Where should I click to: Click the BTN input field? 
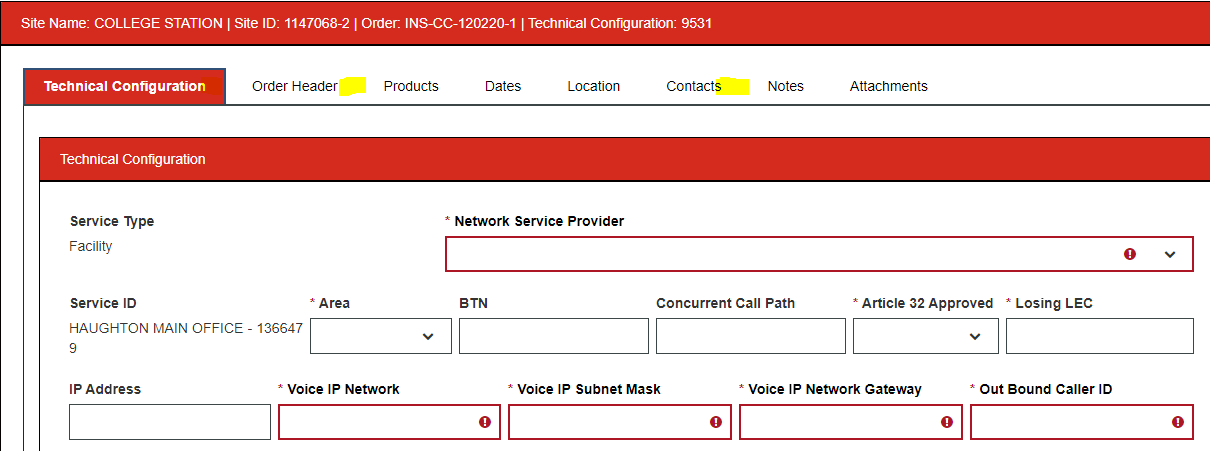point(554,336)
